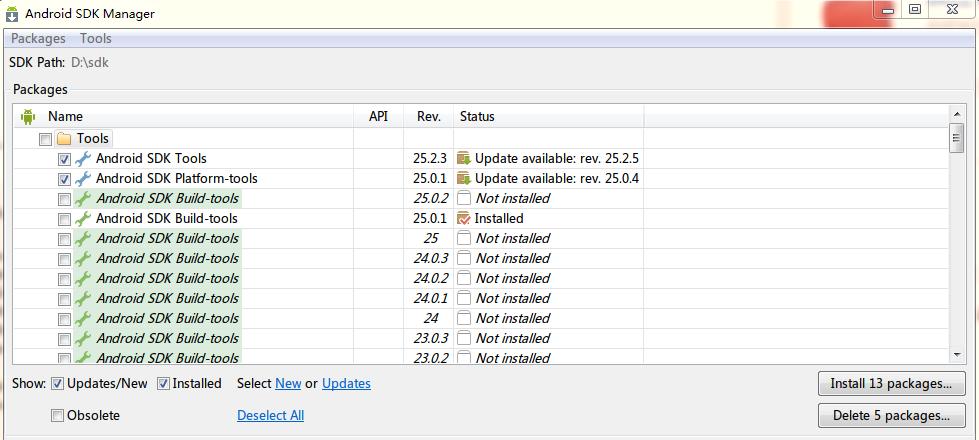Click the green wrench icon of Build-tools 24.0.2
The width and height of the screenshot is (979, 440).
(83, 278)
